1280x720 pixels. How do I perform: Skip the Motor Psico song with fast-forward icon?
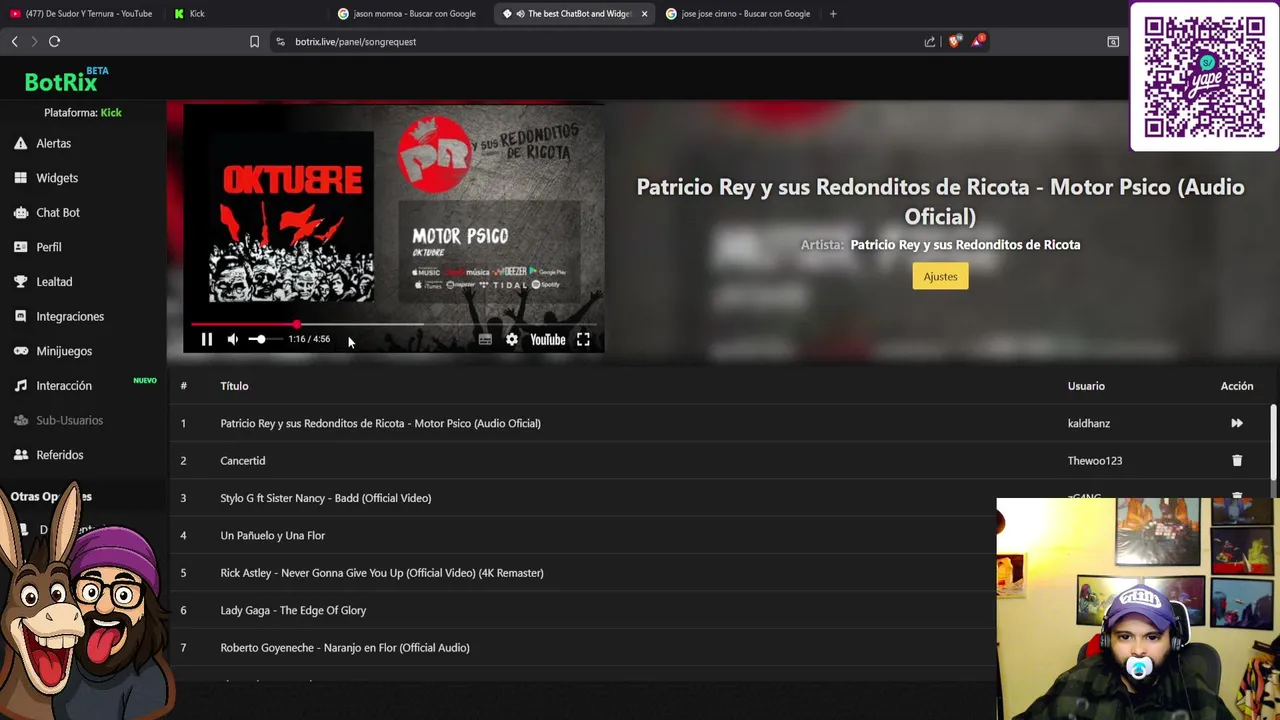point(1237,423)
